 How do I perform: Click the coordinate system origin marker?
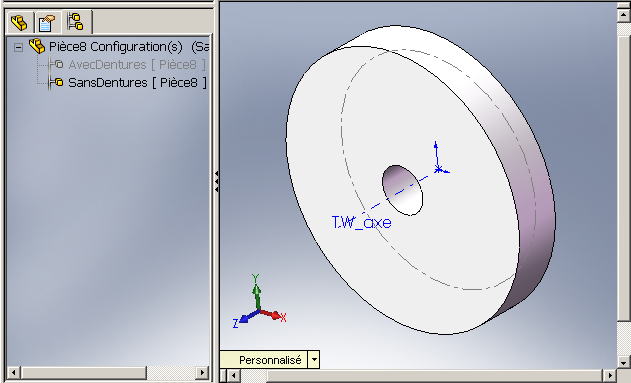[x=439, y=169]
